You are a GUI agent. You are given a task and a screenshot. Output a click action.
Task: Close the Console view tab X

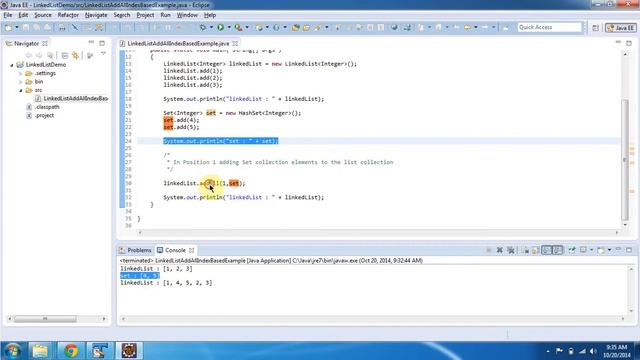click(191, 250)
